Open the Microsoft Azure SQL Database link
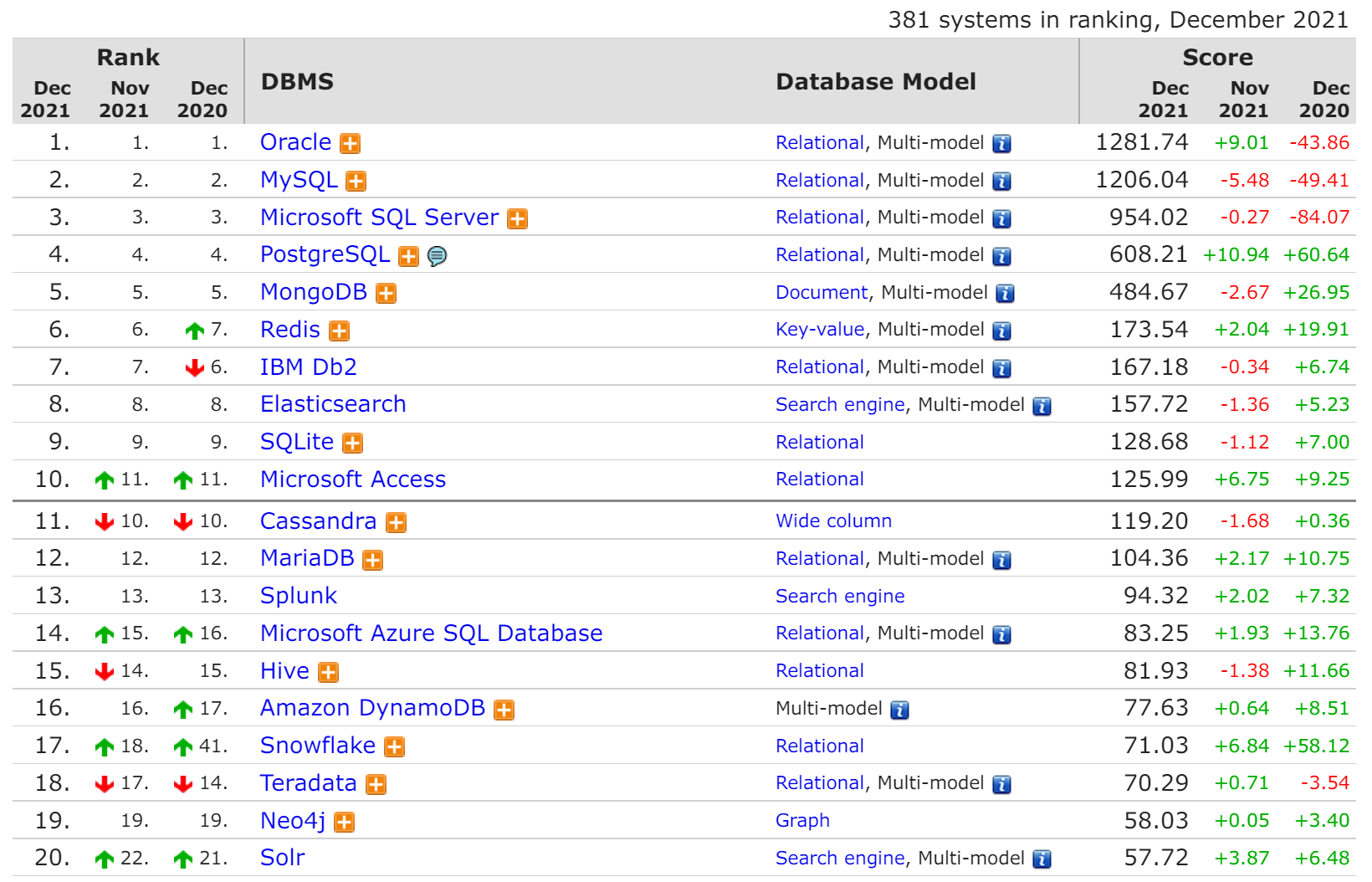 pos(432,633)
